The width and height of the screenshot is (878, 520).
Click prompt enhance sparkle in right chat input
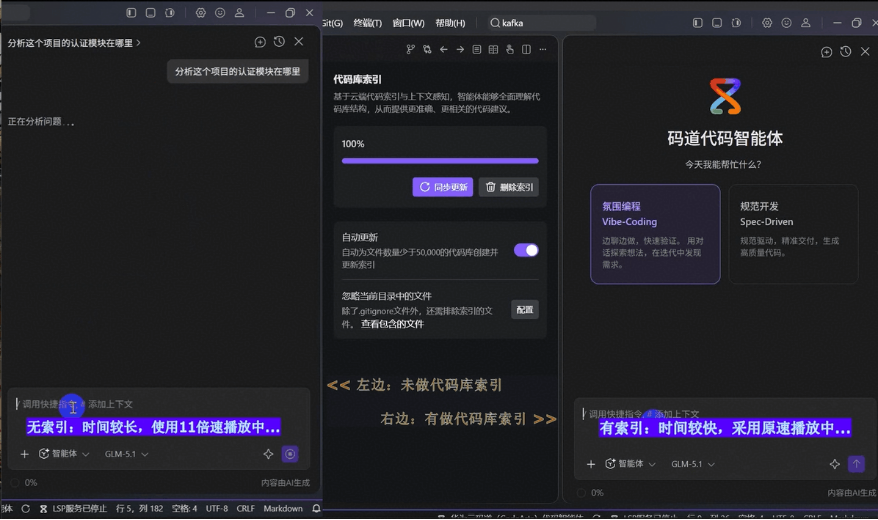click(x=835, y=464)
